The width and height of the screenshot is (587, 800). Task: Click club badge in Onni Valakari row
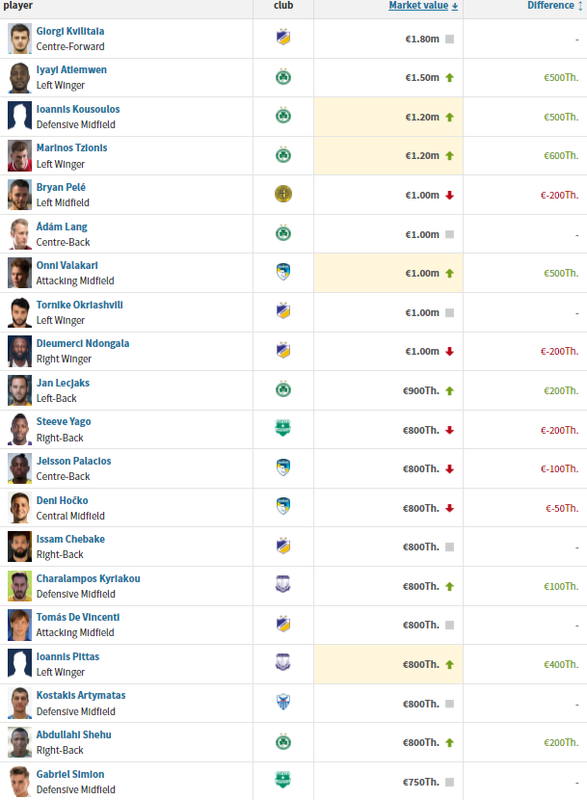283,272
